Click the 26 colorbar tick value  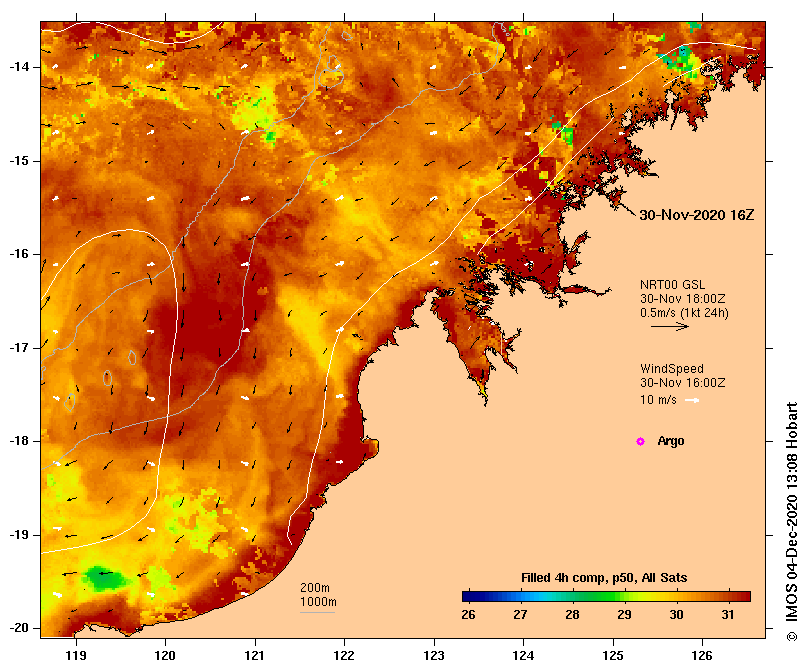pos(468,615)
